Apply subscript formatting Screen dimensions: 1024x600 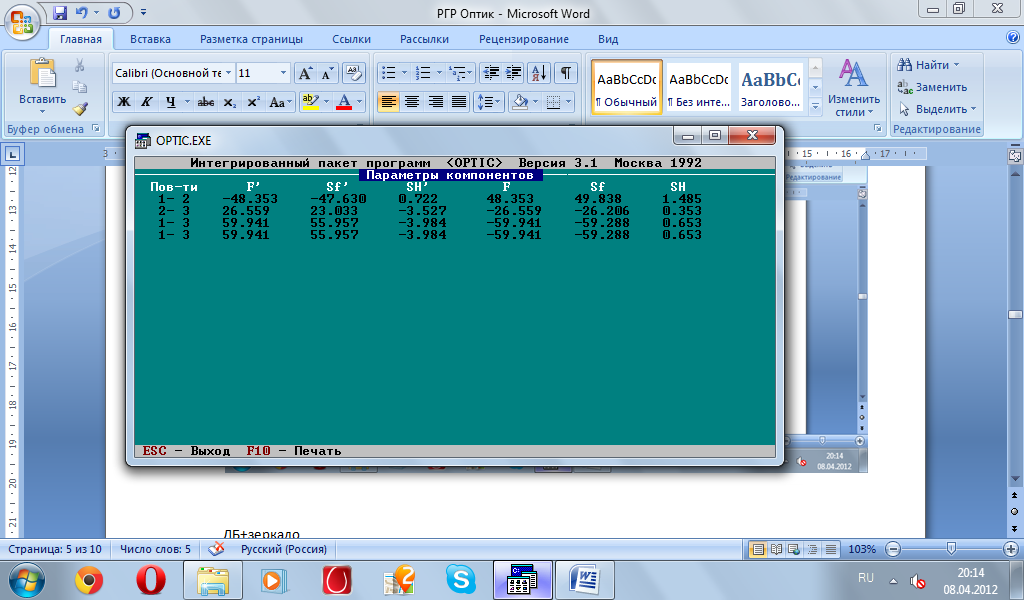pyautogui.click(x=229, y=102)
